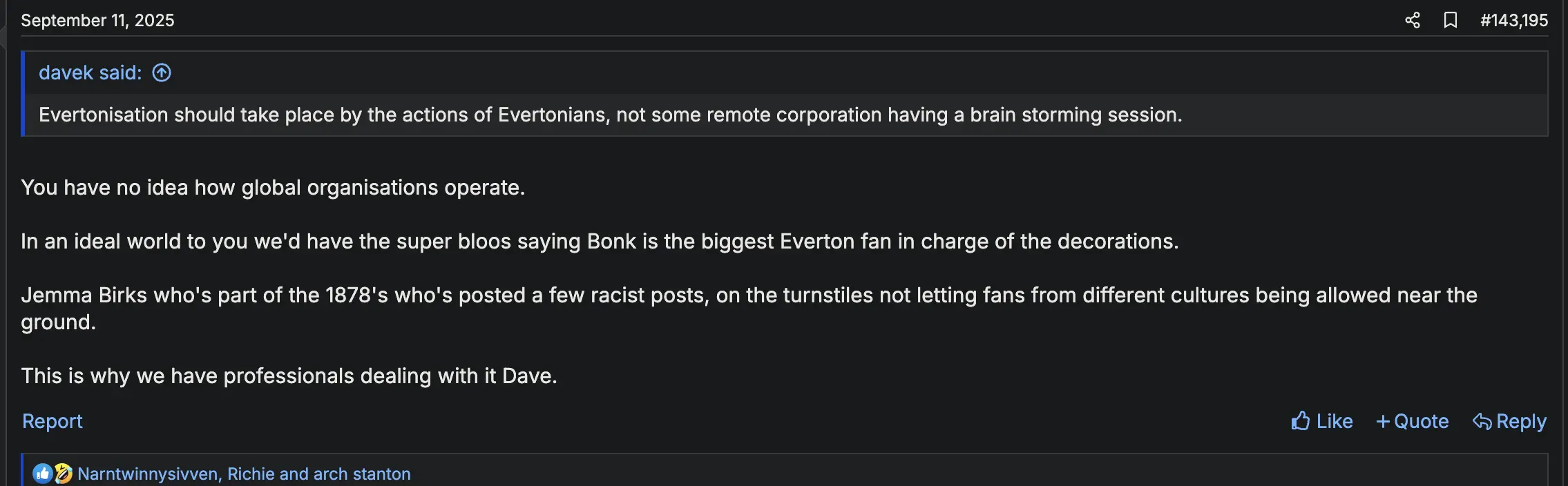
Task: Open post number #143,195 permalink
Action: (x=1513, y=20)
